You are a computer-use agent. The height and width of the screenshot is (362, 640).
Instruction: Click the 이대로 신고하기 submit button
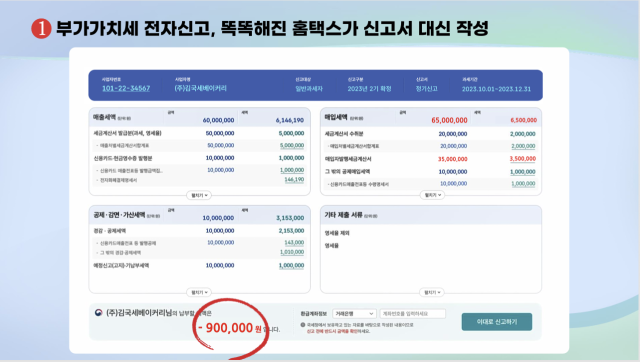click(x=497, y=322)
